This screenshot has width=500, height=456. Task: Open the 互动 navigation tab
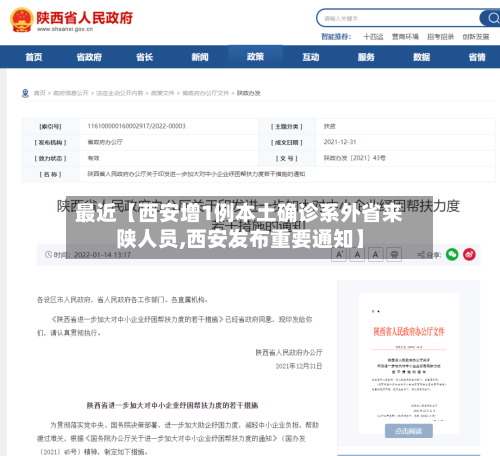click(311, 57)
